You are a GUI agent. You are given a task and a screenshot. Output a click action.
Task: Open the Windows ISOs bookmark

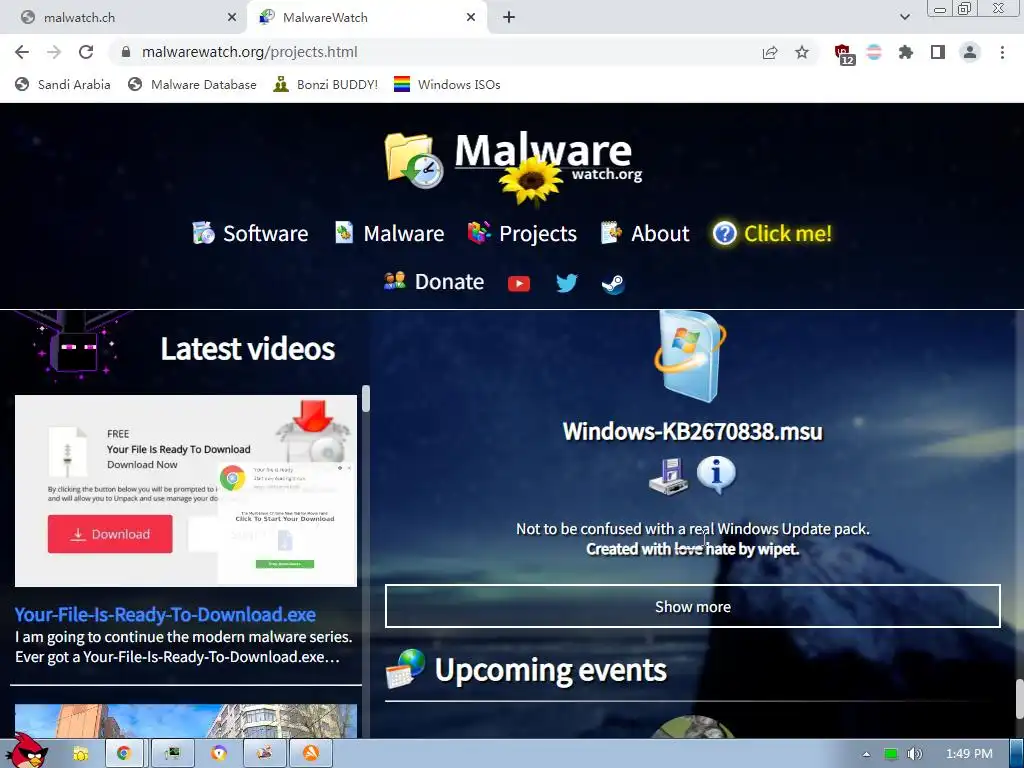[447, 84]
